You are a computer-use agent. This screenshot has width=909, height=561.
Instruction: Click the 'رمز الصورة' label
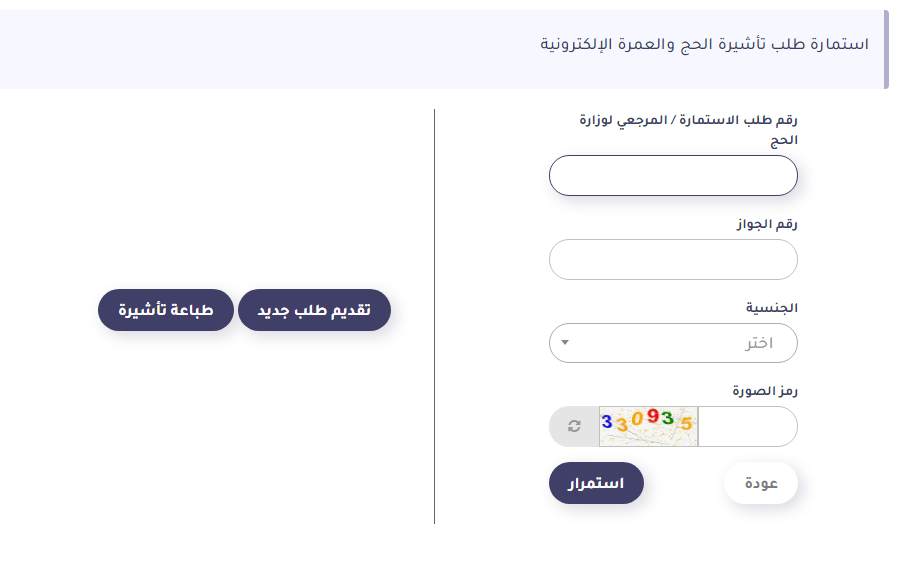pyautogui.click(x=765, y=391)
